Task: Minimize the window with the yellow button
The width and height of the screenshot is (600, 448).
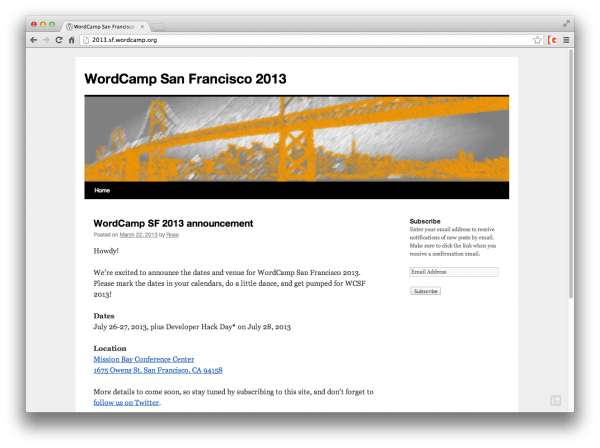Action: (43, 24)
